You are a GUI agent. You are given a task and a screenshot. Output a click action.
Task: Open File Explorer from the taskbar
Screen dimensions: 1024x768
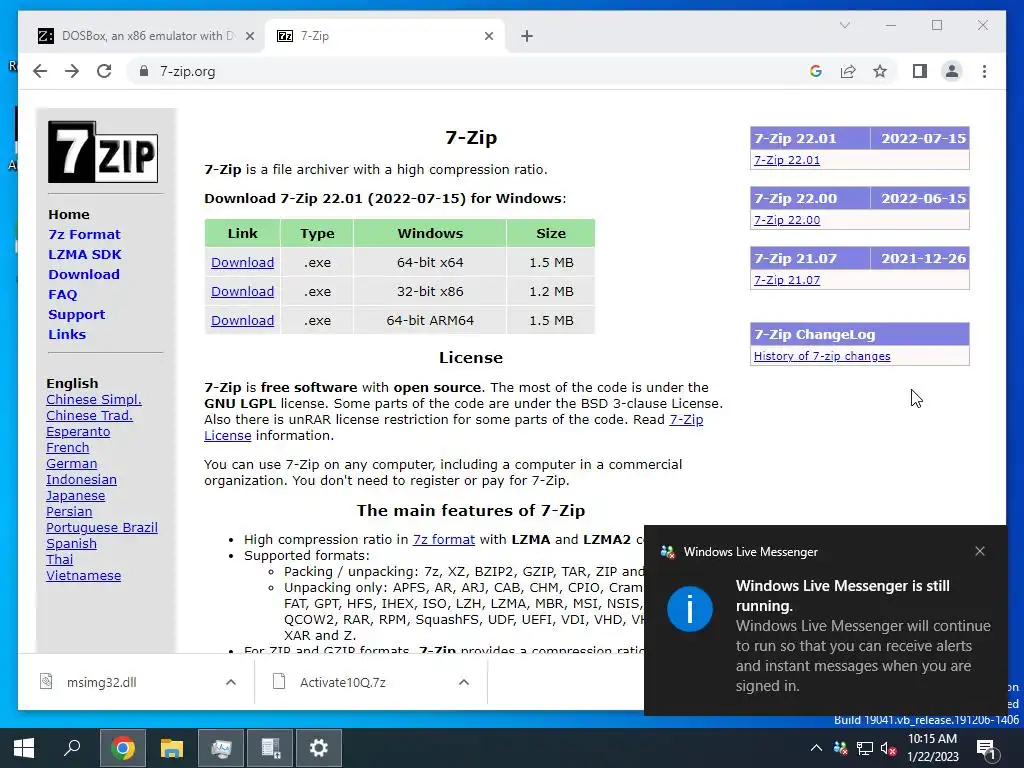(172, 748)
